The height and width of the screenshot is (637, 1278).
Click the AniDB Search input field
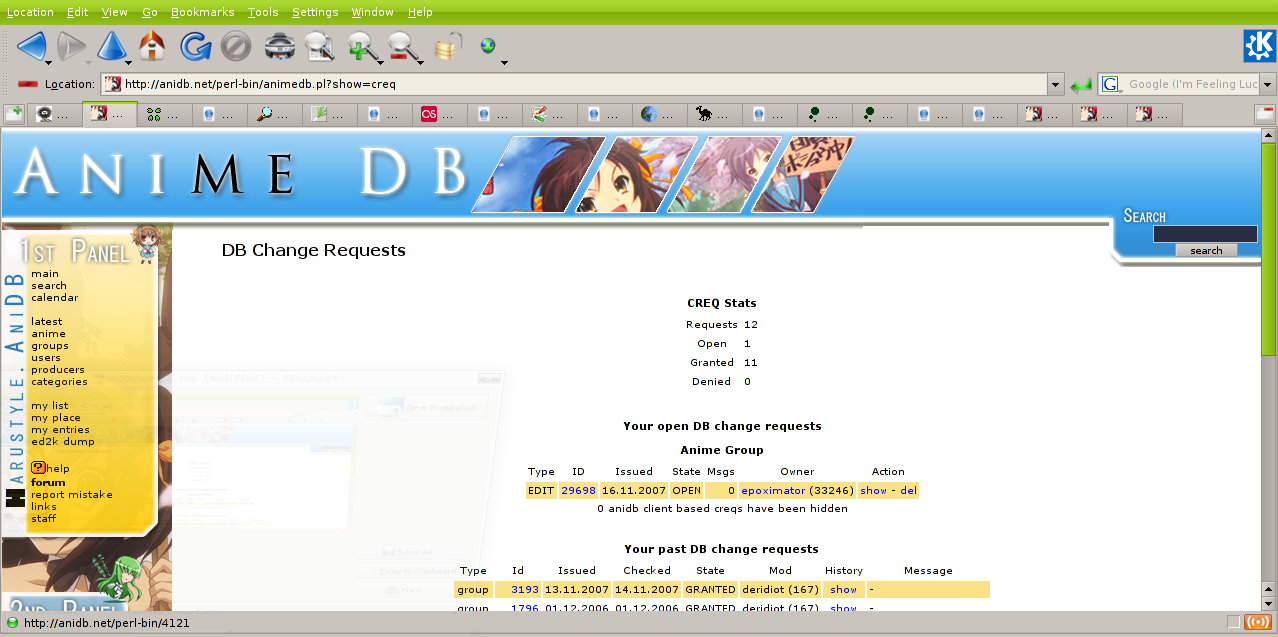click(x=1204, y=234)
